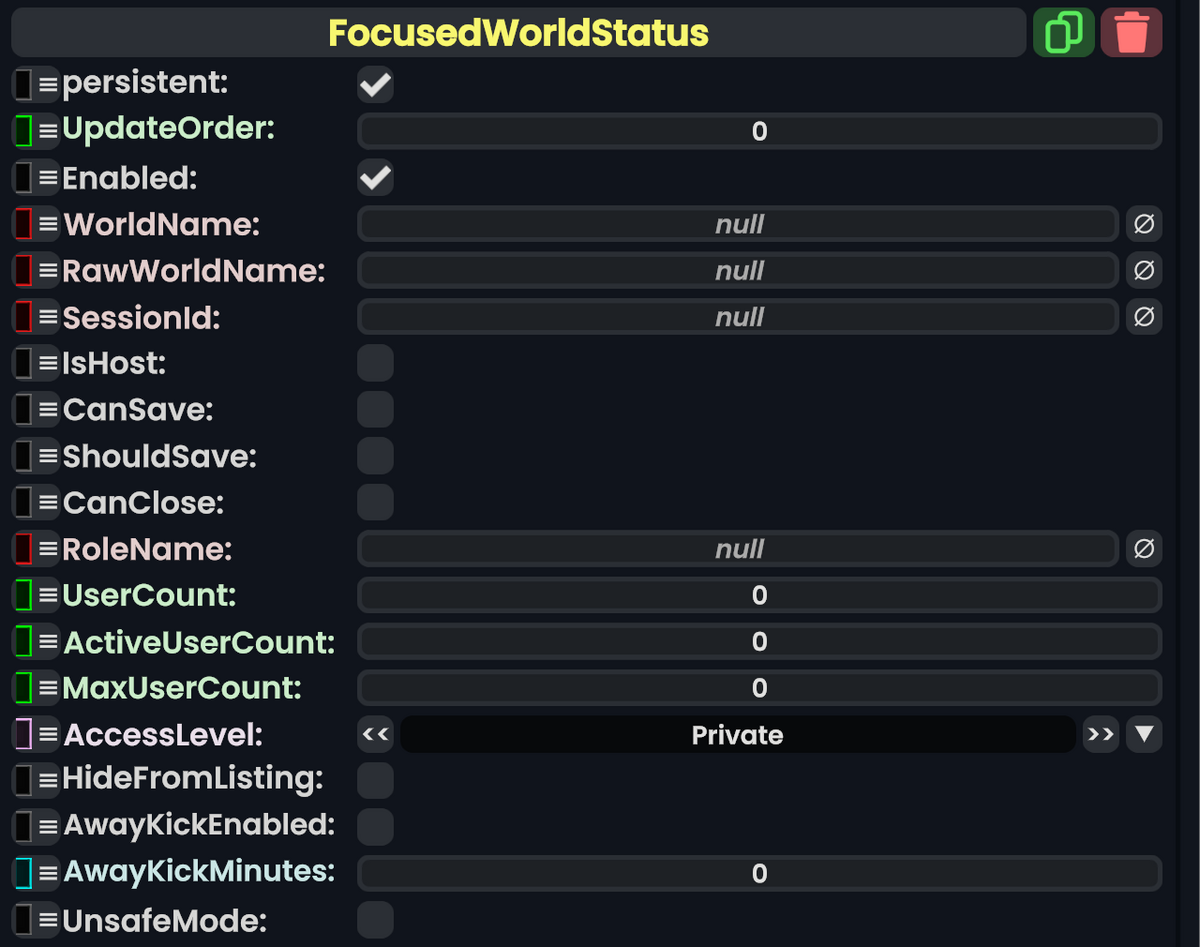Set SessionId to null via Ø icon
The image size is (1200, 947).
[1144, 317]
